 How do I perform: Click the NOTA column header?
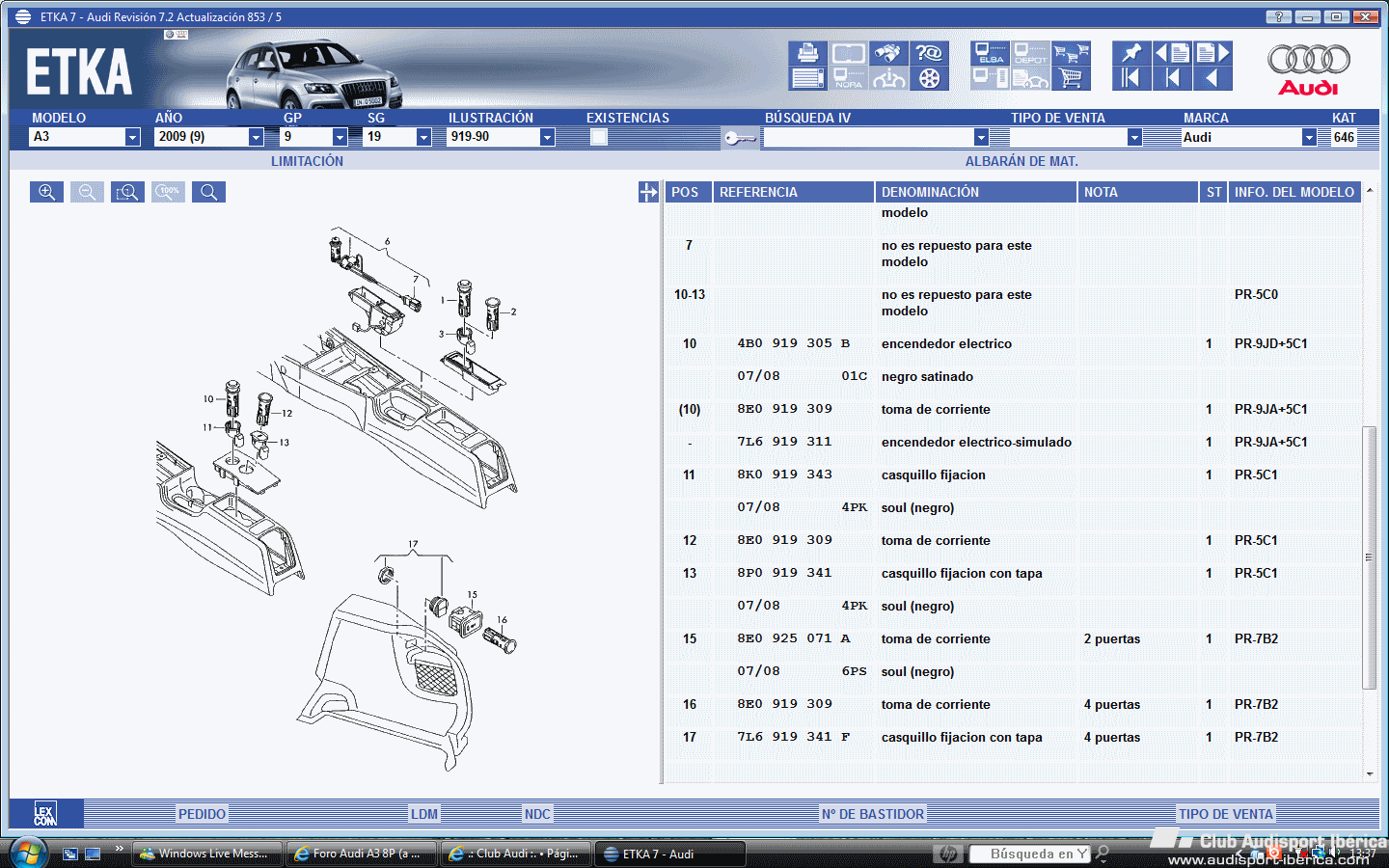click(1138, 192)
